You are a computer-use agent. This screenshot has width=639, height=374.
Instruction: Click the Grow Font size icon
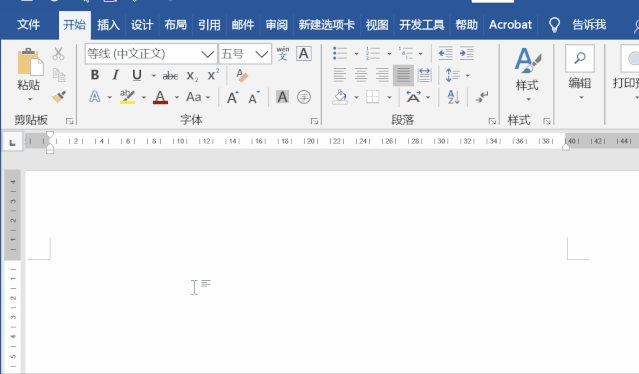[233, 97]
